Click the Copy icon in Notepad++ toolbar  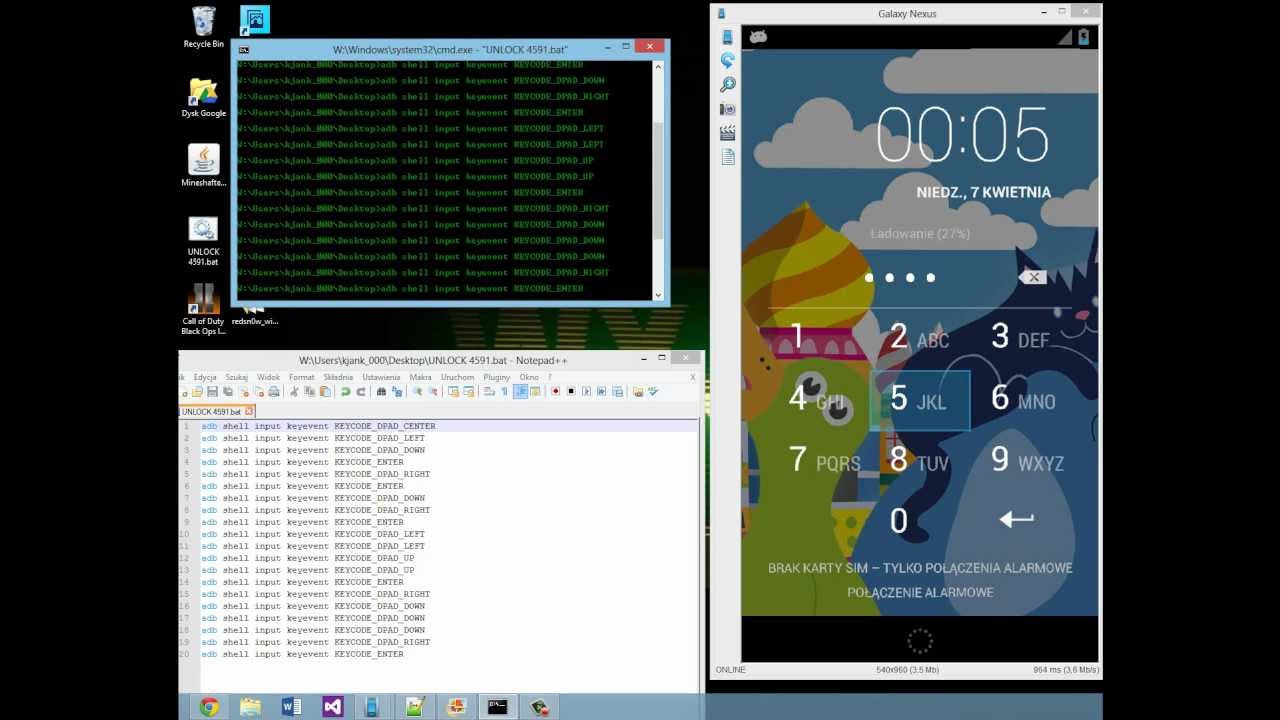[309, 391]
